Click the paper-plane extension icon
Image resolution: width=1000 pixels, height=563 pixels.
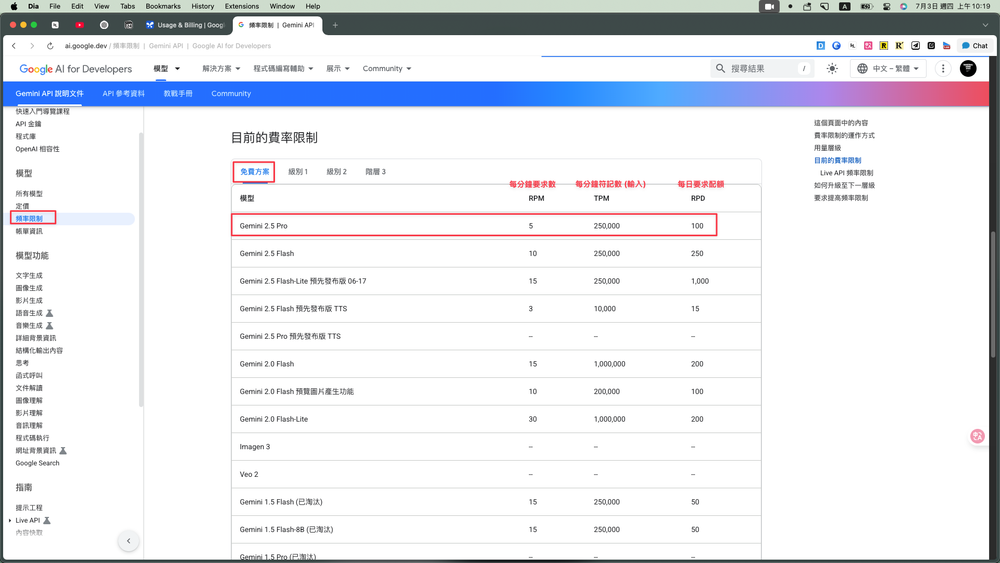[915, 46]
